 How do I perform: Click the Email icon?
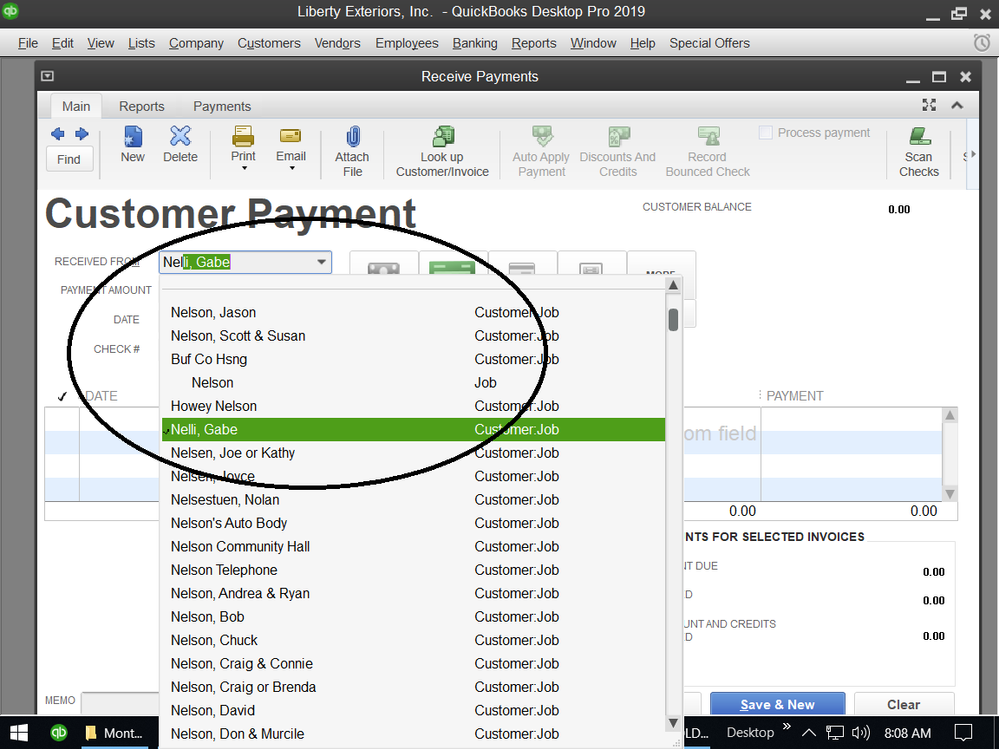291,136
